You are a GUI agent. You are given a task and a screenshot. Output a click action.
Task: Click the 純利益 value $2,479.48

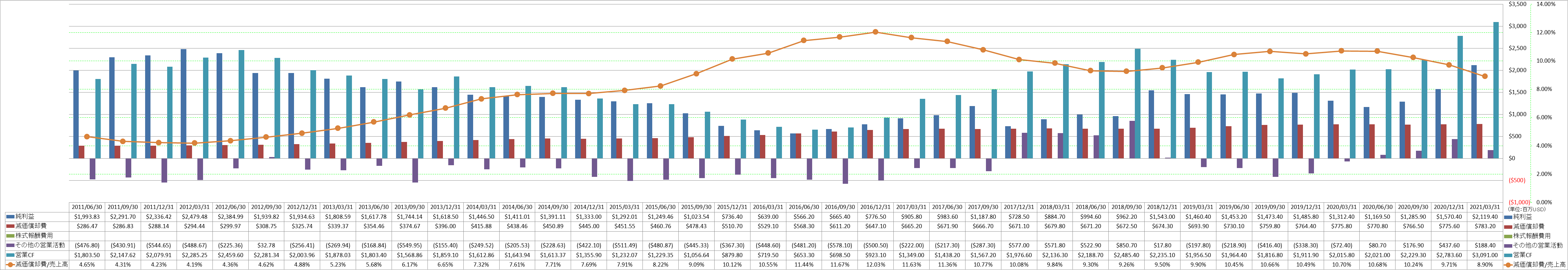coord(194,217)
